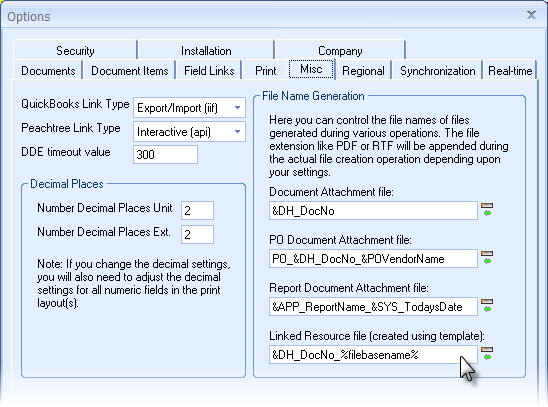548x407 pixels.
Task: Click the Number Decimal Places Ext. field
Action: pyautogui.click(x=197, y=234)
